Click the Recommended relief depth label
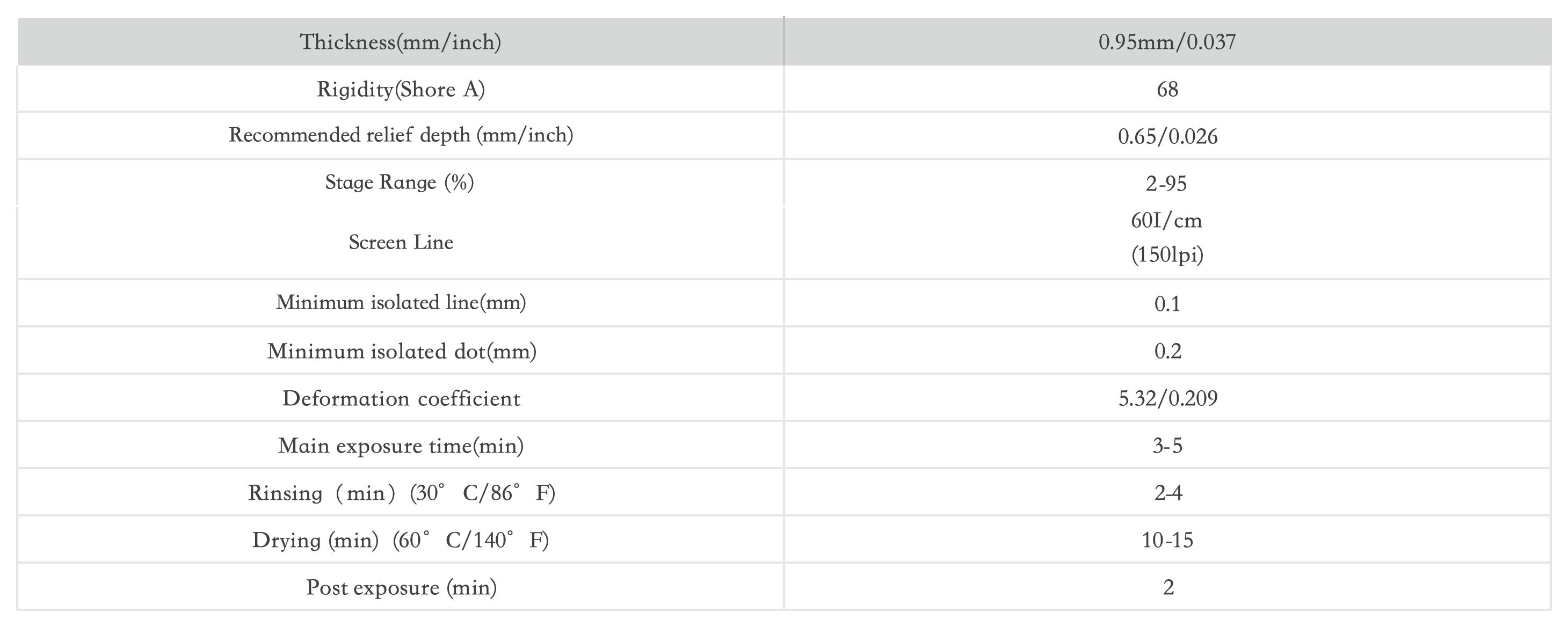This screenshot has width=1568, height=627. (x=401, y=135)
